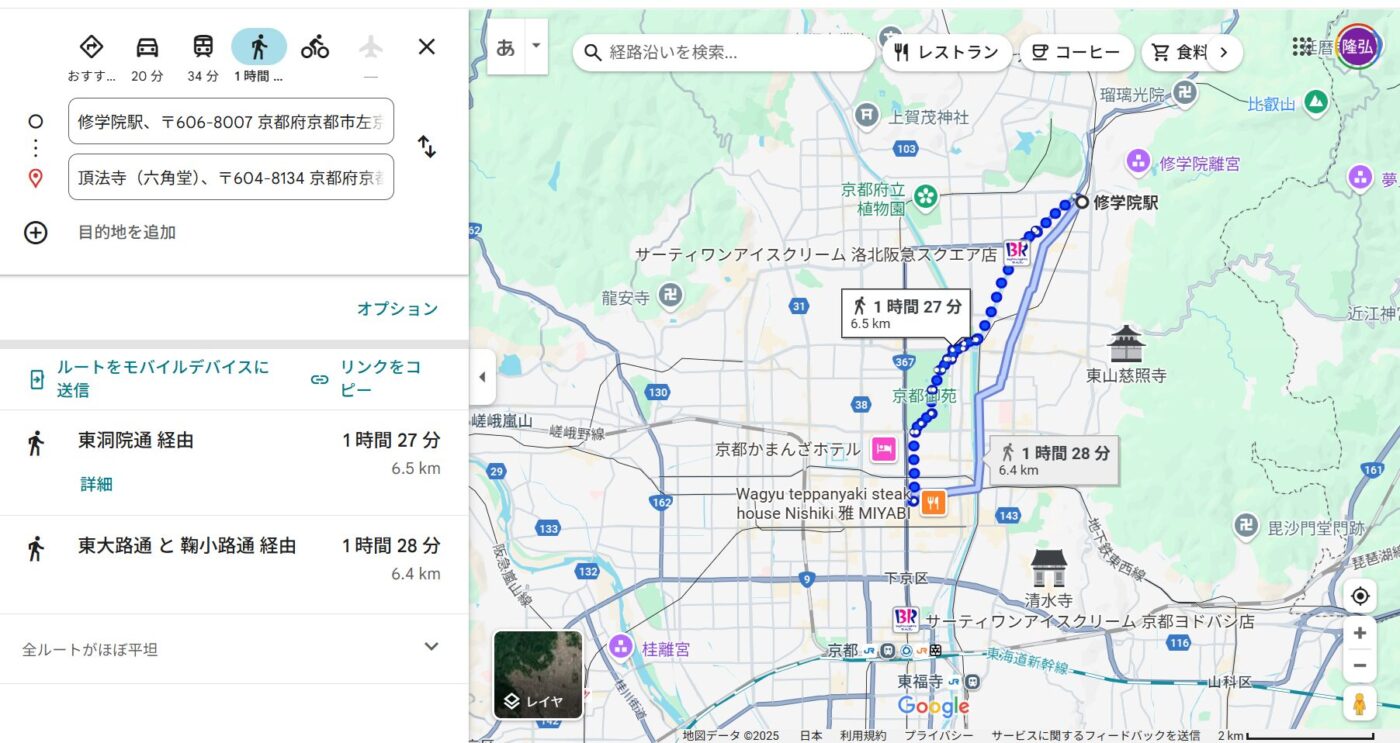The width and height of the screenshot is (1400, 743).
Task: Open the Google apps grid
Action: pos(1302,47)
